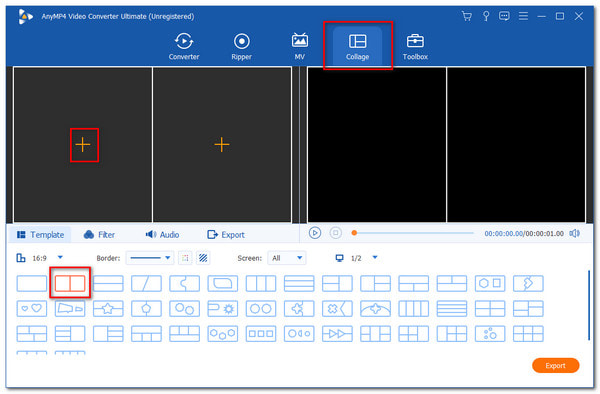600x394 pixels.
Task: Expand the 1/2 display dropdown
Action: click(x=375, y=257)
